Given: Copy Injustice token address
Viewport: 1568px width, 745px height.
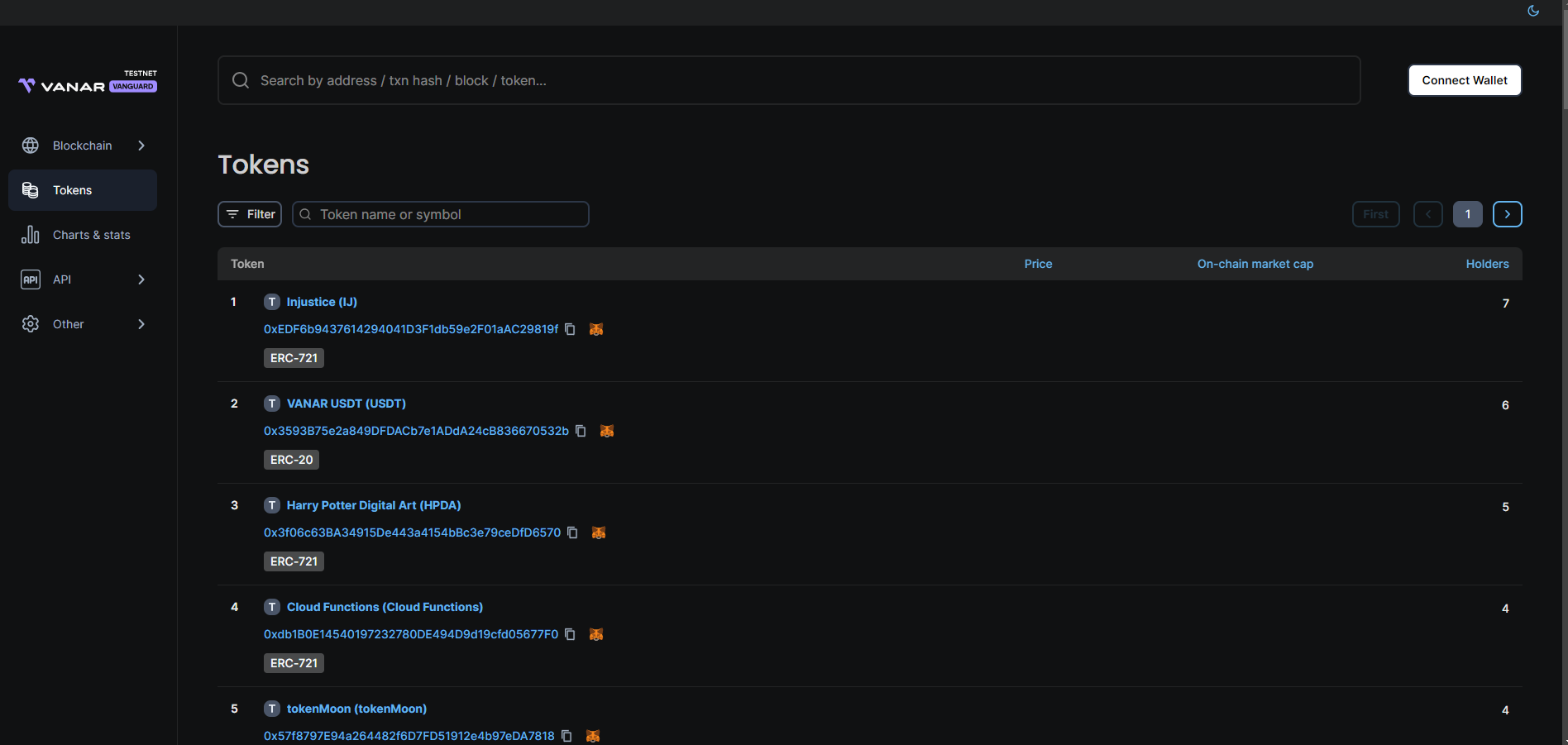Looking at the screenshot, I should [570, 329].
